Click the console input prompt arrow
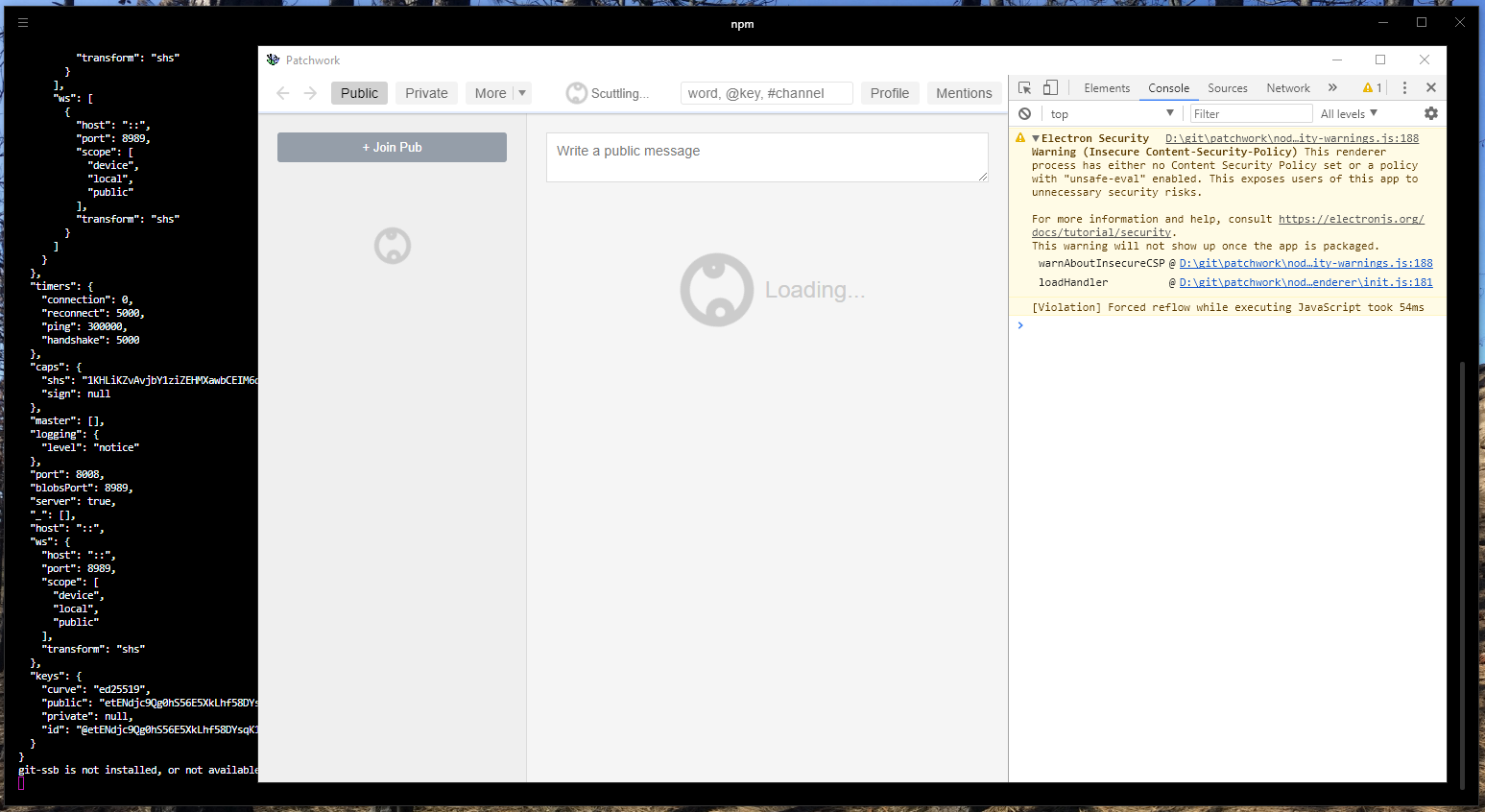 pos(1020,325)
